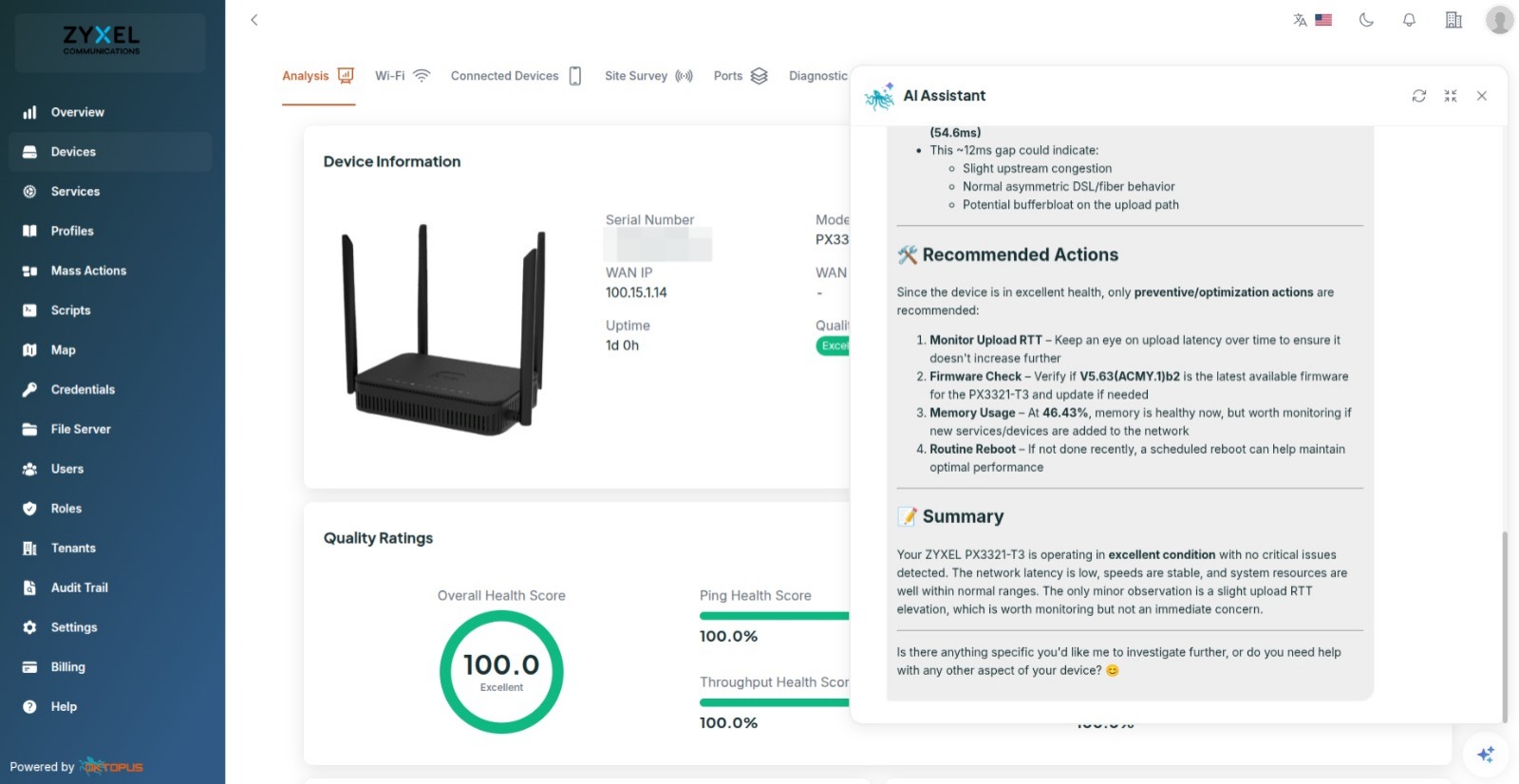The width and height of the screenshot is (1519, 784).
Task: Click the Serial Number label
Action: [x=649, y=219]
